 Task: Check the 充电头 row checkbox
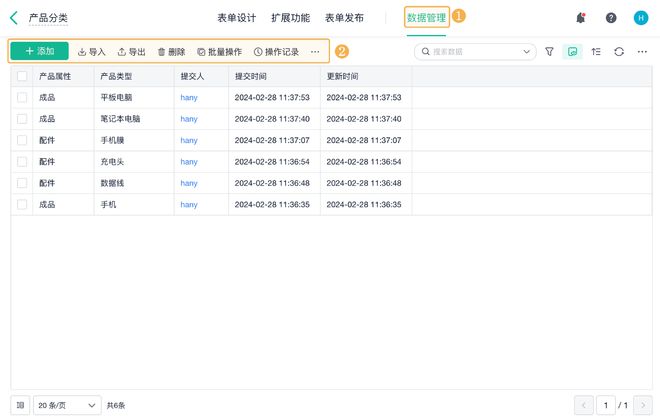22,162
